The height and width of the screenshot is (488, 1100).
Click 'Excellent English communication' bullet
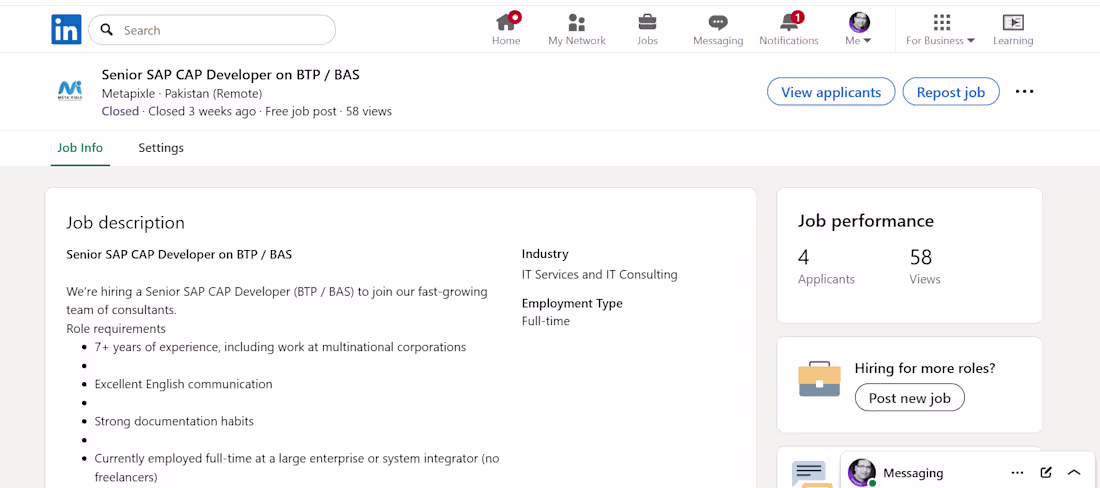click(183, 384)
